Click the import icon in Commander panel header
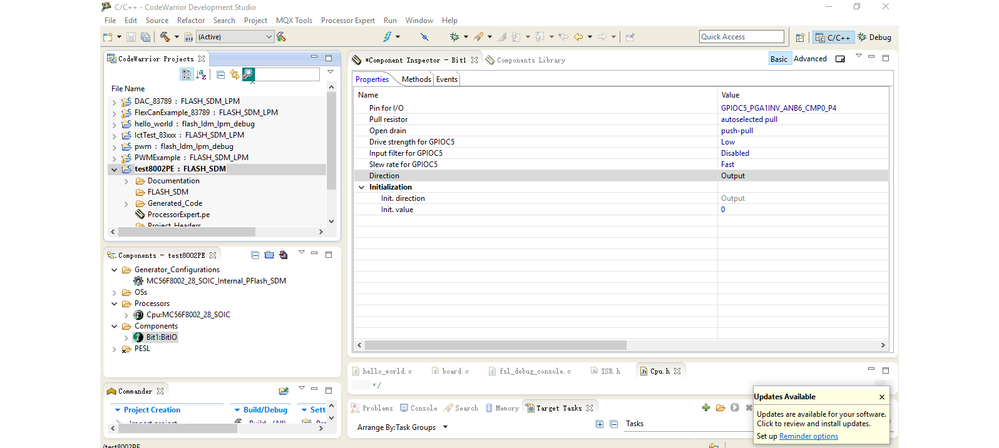Screen dimensions: 999x448 [284, 391]
